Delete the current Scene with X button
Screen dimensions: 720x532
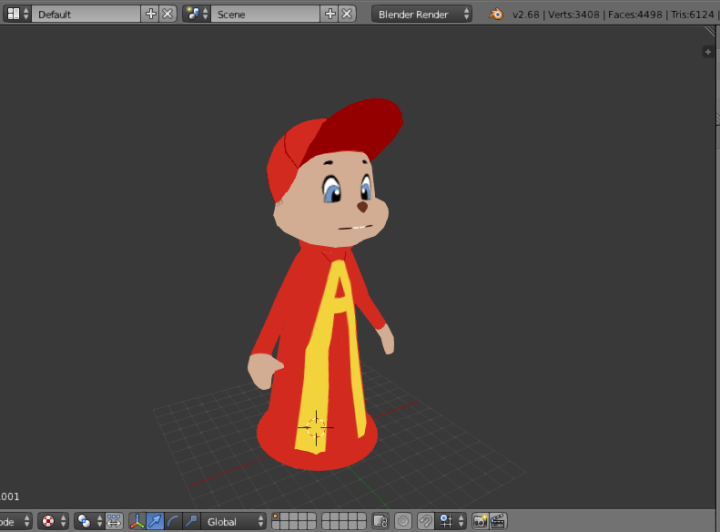coord(347,14)
